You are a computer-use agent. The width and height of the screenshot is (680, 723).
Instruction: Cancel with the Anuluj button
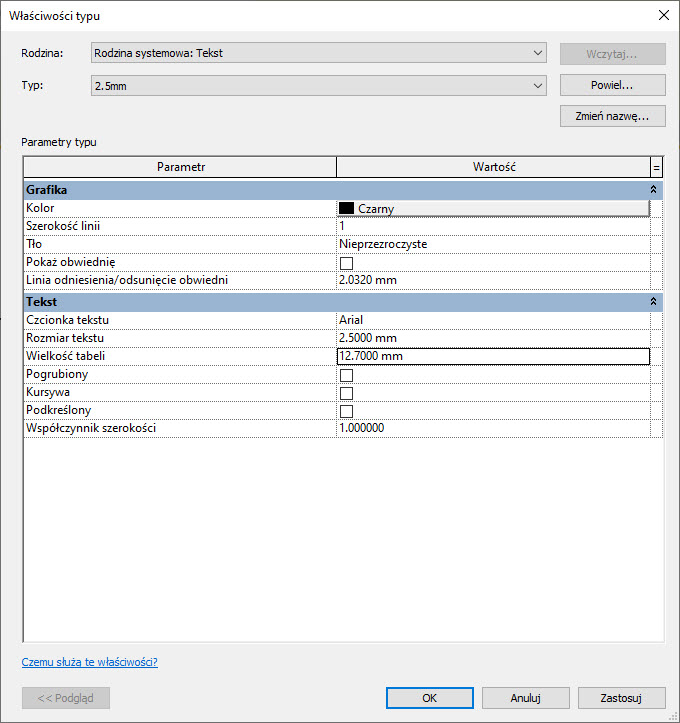(525, 698)
